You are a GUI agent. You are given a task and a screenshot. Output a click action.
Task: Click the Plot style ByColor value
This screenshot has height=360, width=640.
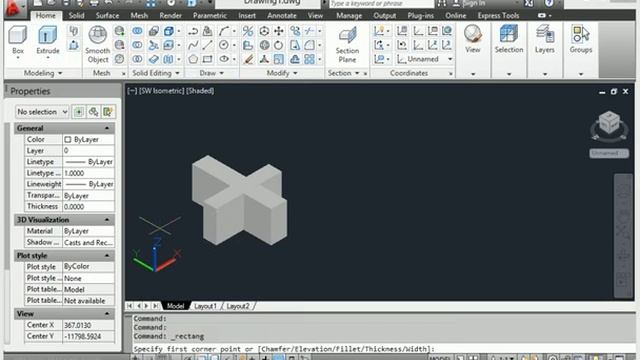click(x=89, y=267)
